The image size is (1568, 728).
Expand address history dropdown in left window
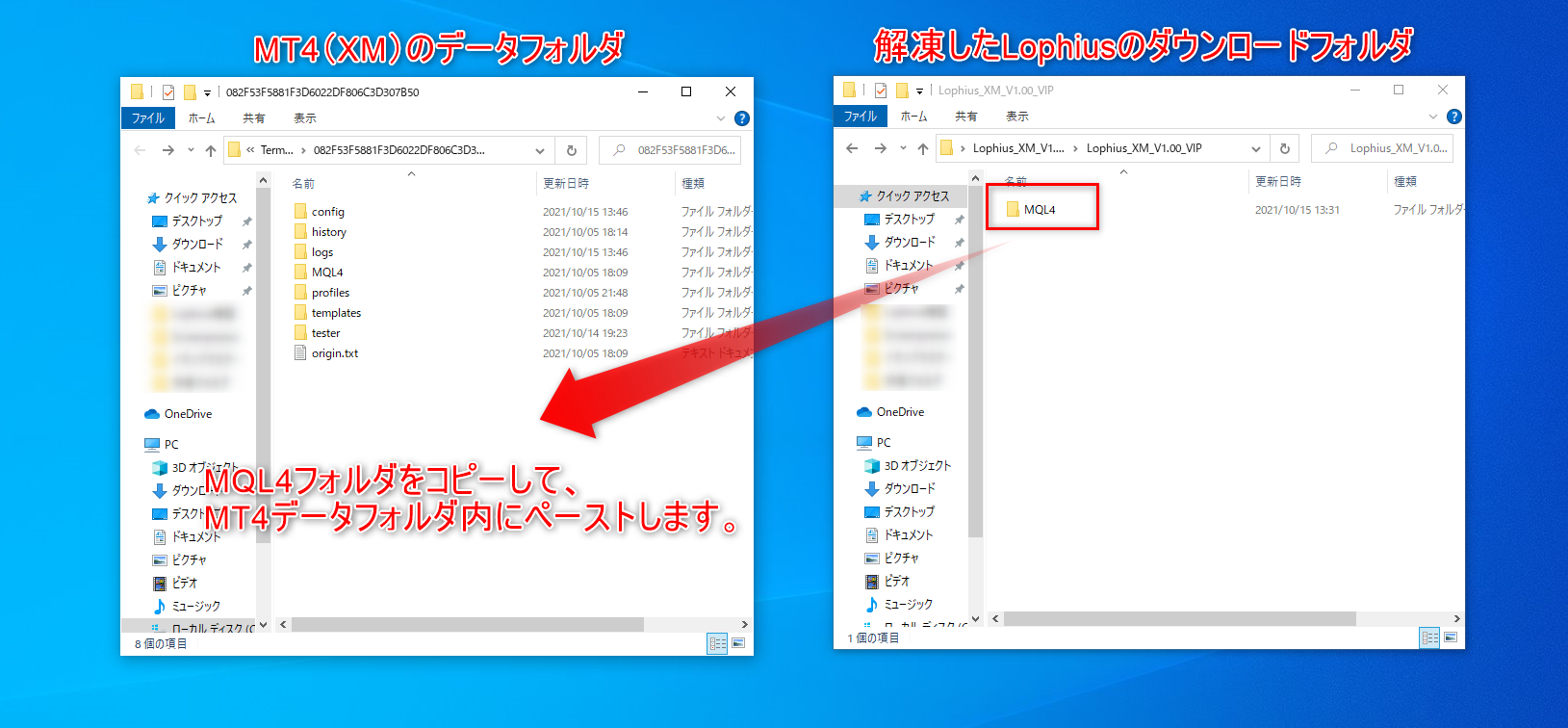point(540,150)
